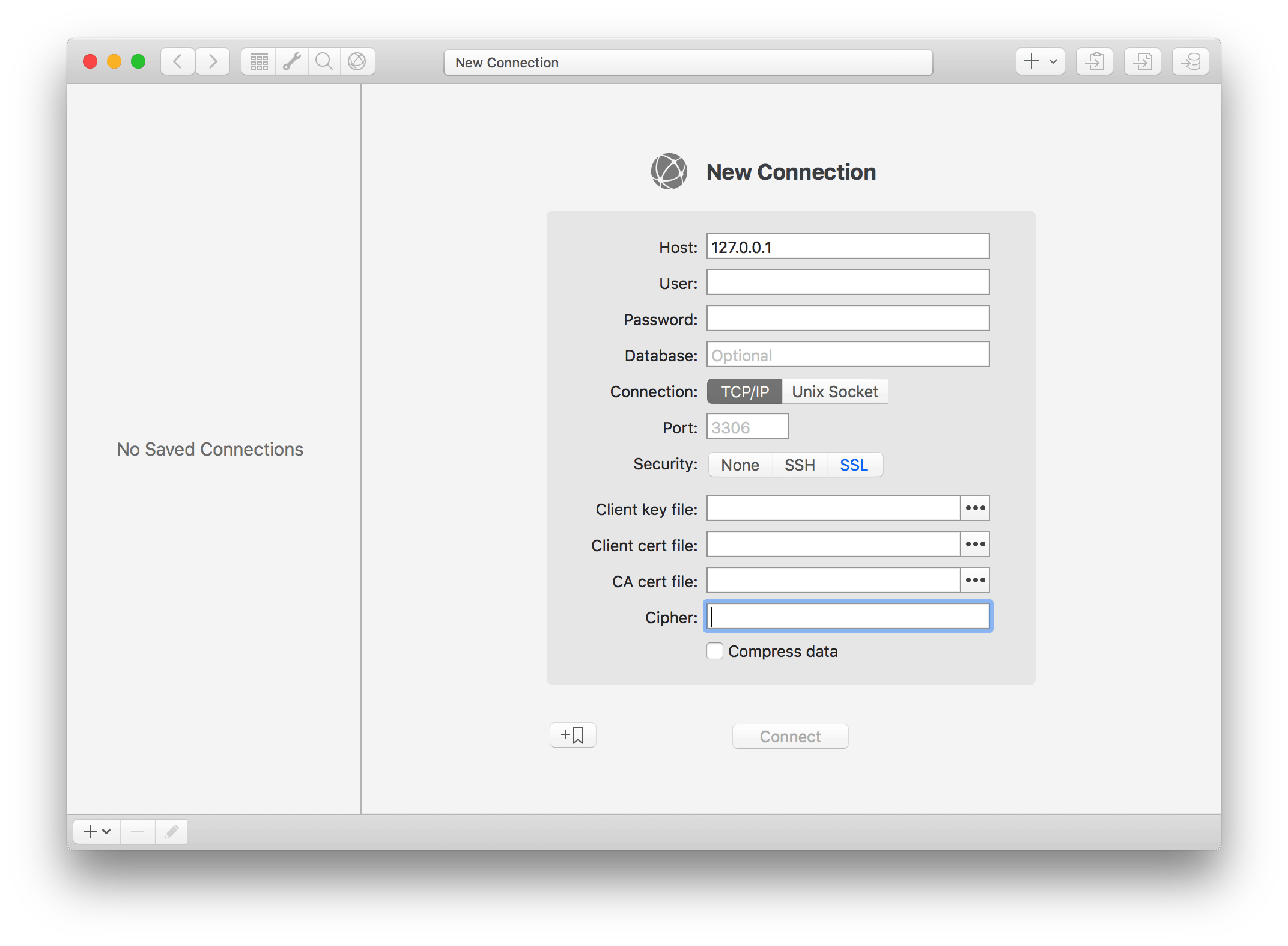1288x946 pixels.
Task: Switch Security to None option
Action: click(x=737, y=464)
